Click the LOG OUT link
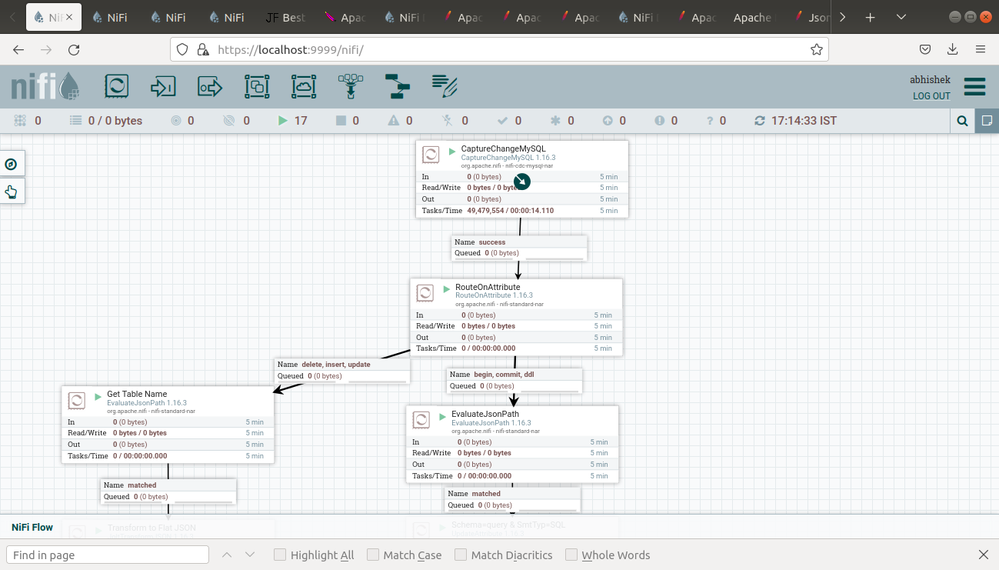 [931, 96]
